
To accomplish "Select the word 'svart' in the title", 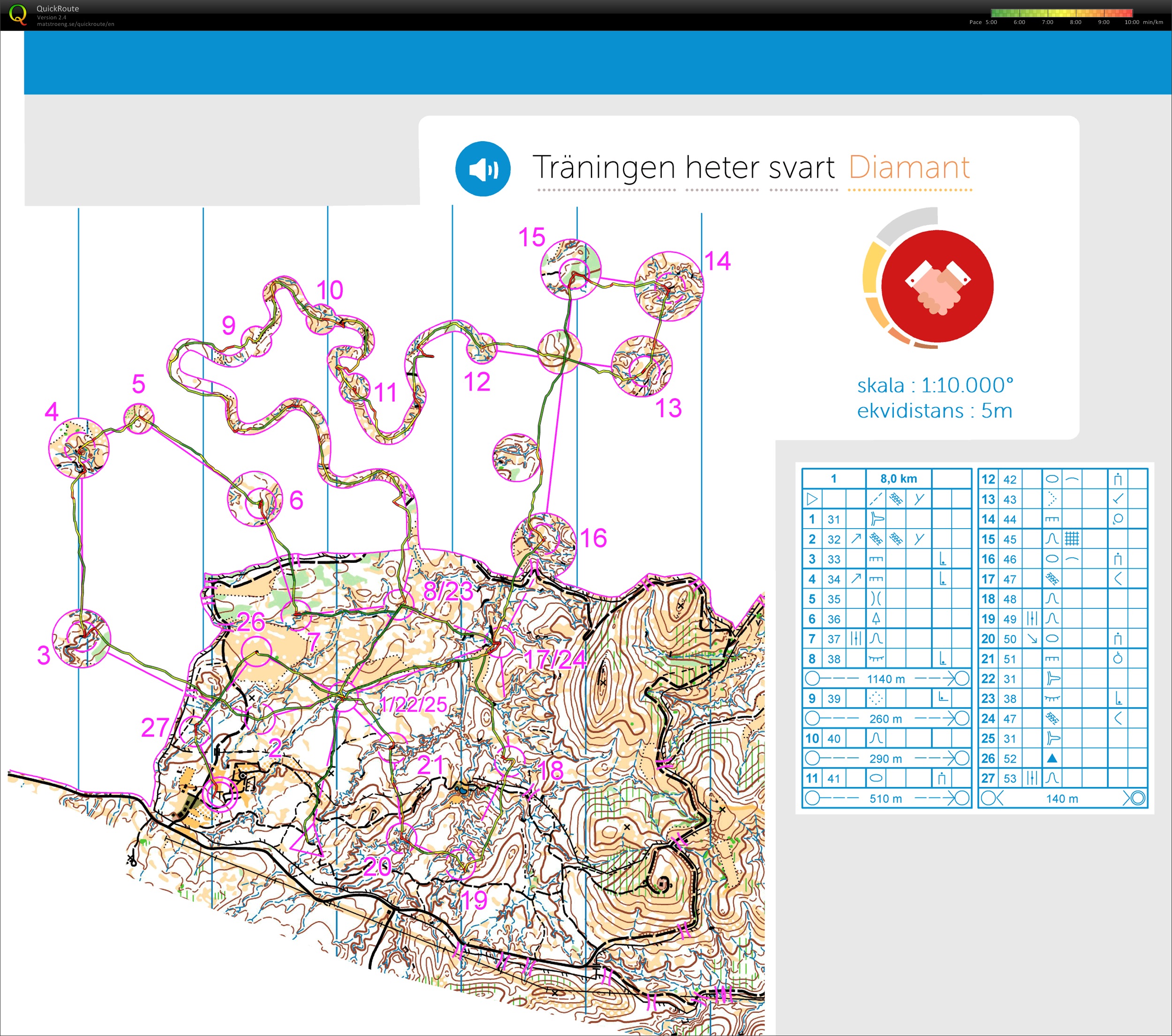I will tap(801, 168).
